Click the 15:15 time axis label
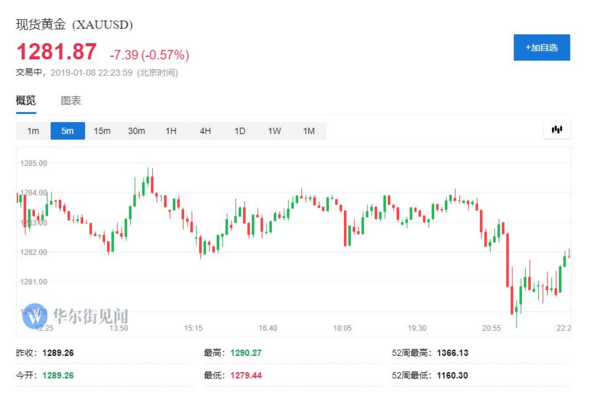Image resolution: width=606 pixels, height=412 pixels. tap(193, 328)
